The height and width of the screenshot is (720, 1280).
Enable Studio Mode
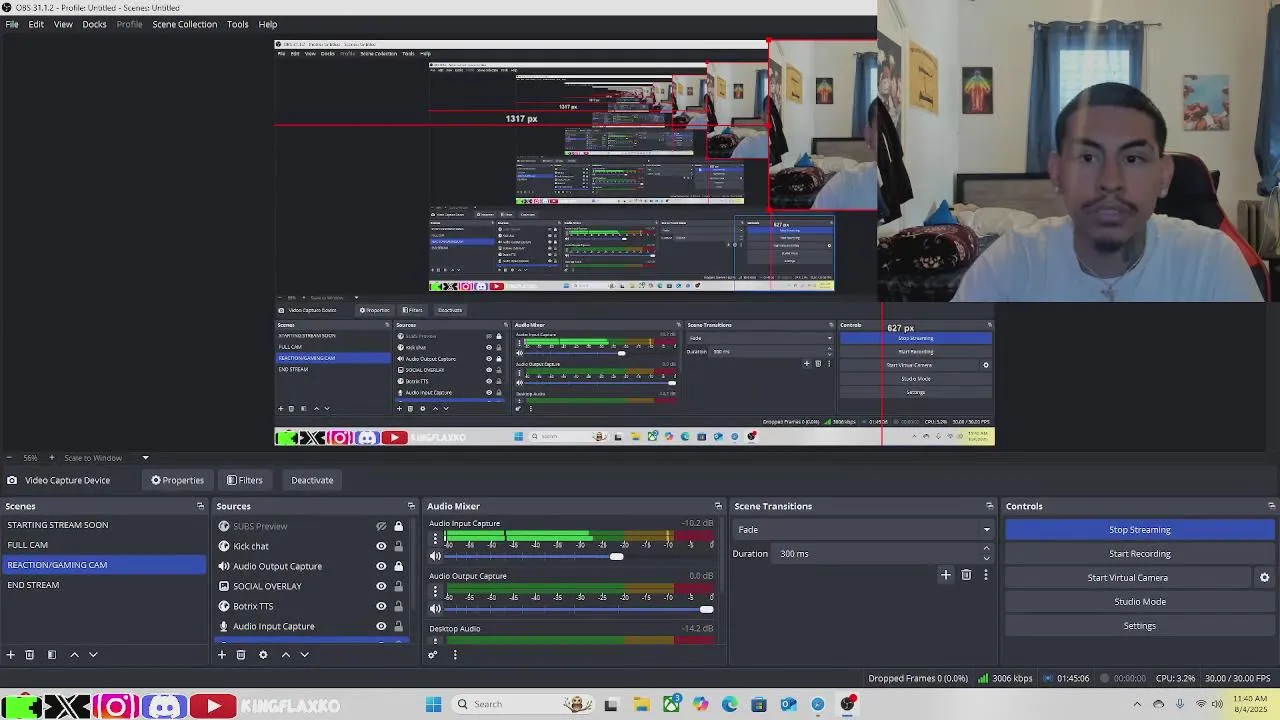pos(1140,602)
